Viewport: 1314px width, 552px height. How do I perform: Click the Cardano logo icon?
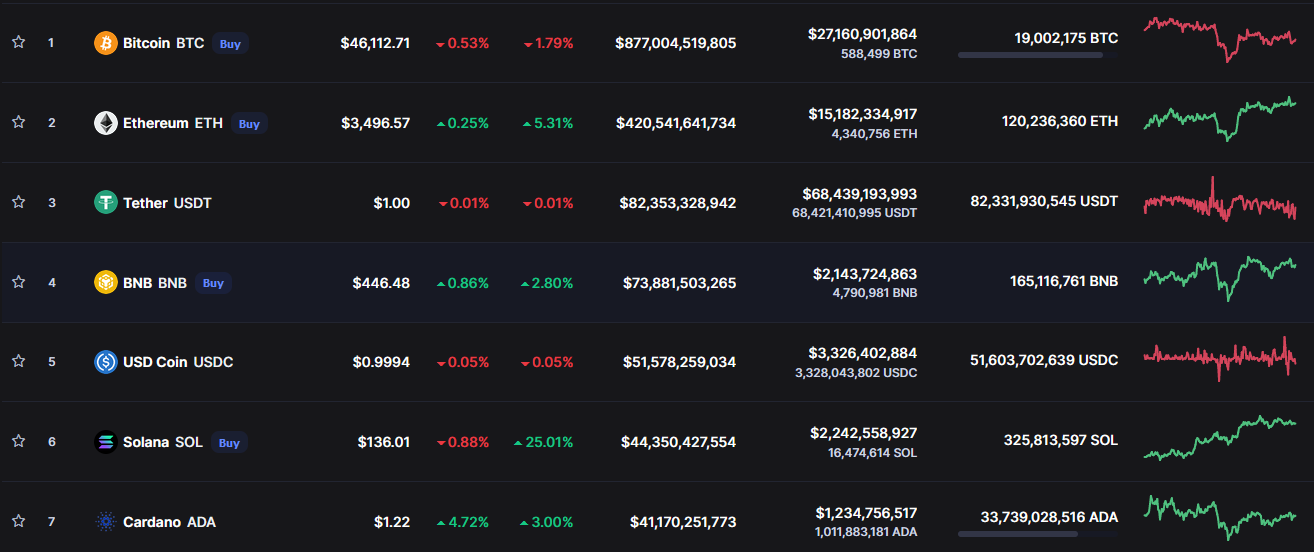click(106, 522)
